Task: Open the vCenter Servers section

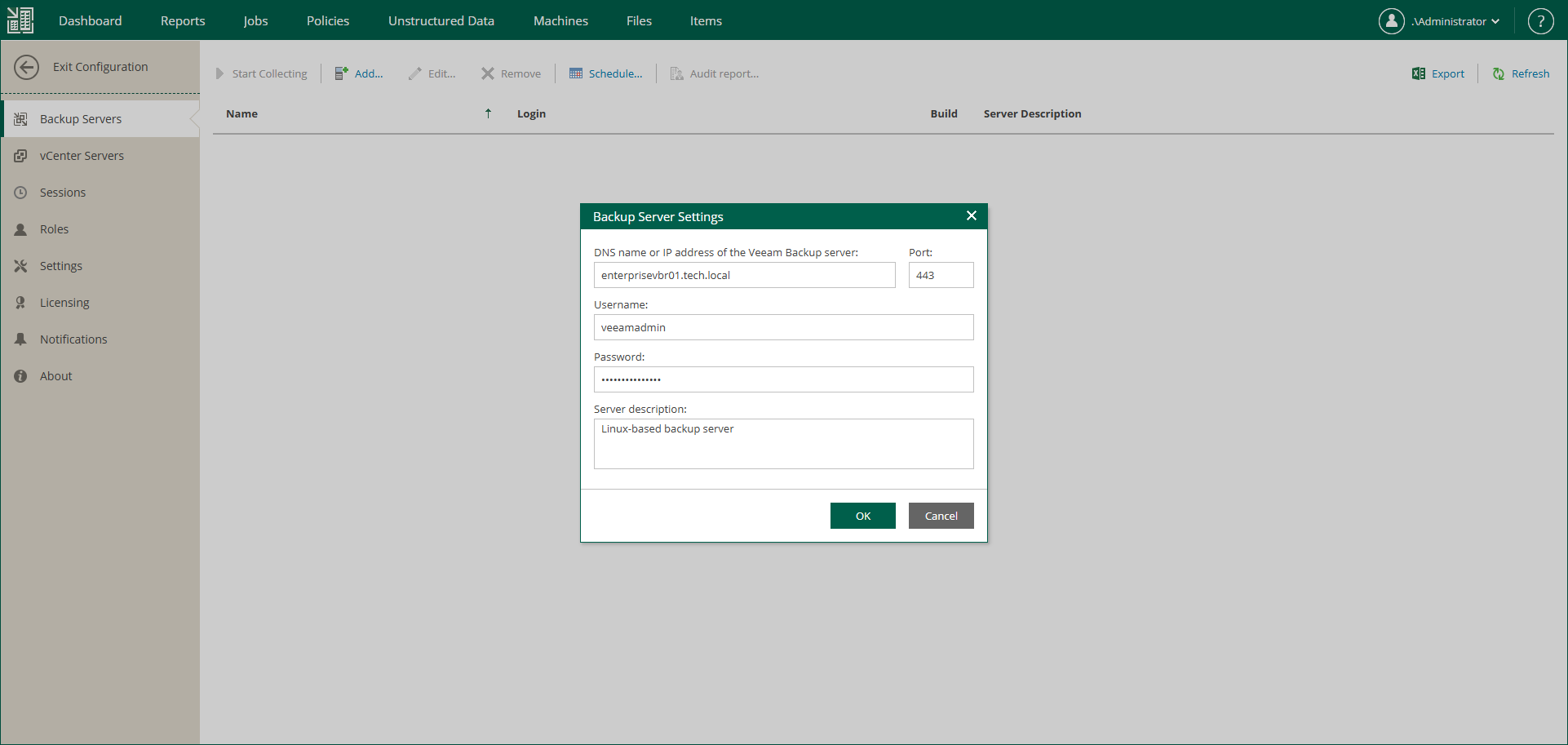Action: [20, 155]
